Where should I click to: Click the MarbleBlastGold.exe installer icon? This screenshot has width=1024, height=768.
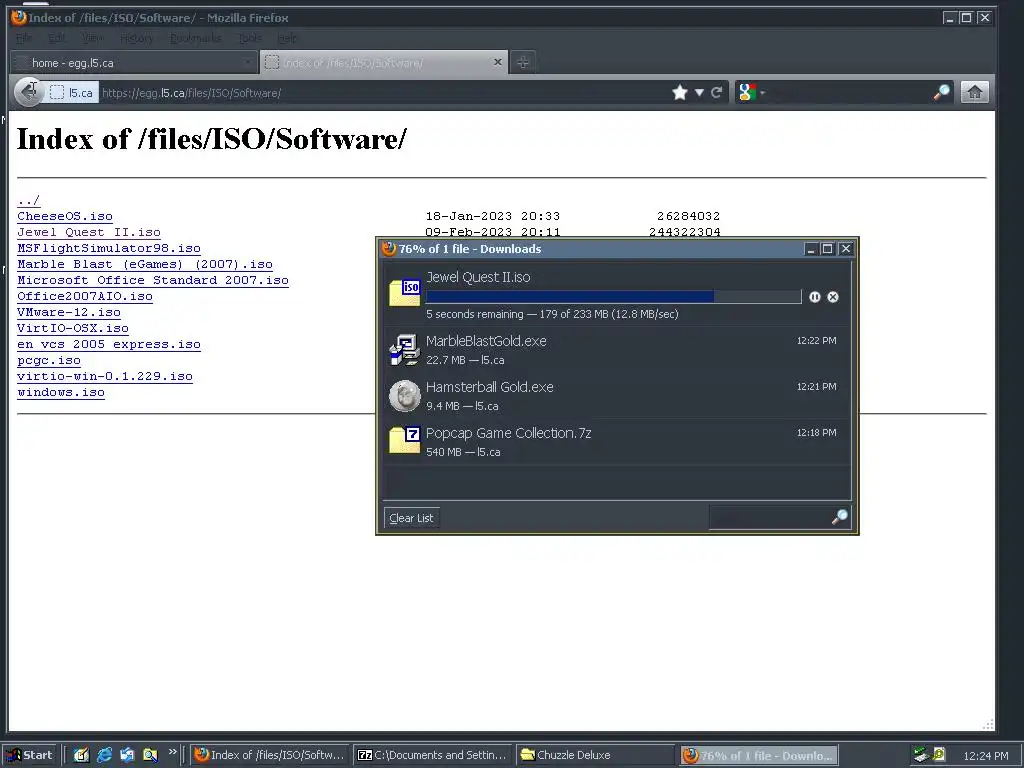pos(404,349)
